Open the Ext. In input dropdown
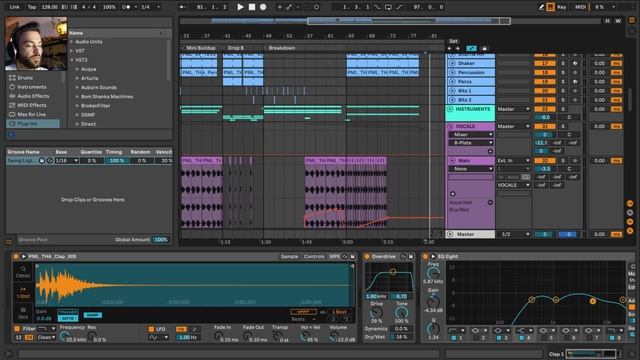This screenshot has height=360, width=640. pos(513,160)
